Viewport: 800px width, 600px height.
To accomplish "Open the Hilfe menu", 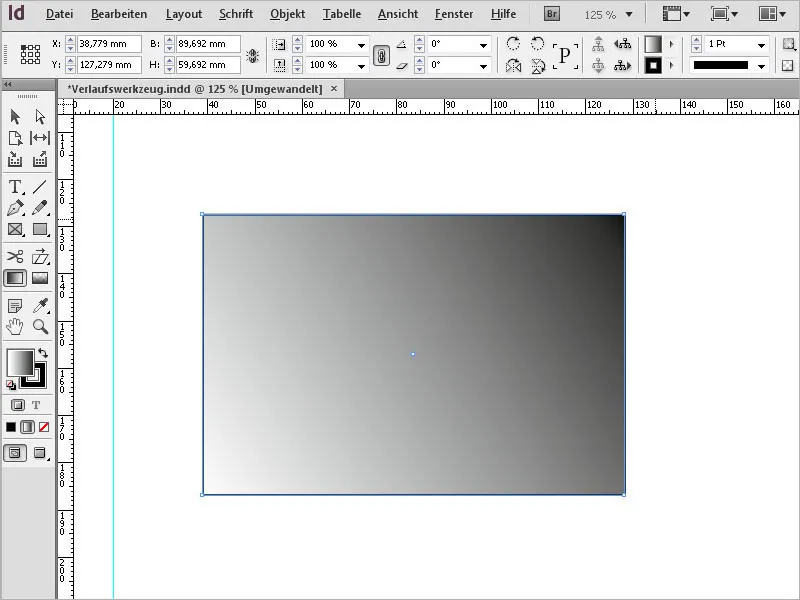I will (504, 14).
